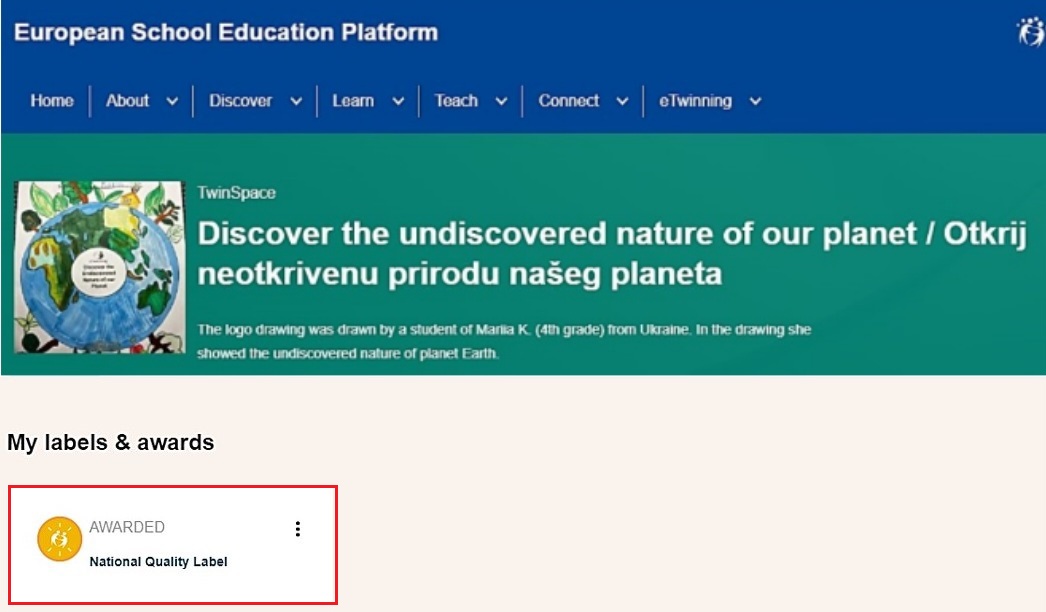Click the project title 'Discover the undiscovered nature'

click(x=612, y=254)
